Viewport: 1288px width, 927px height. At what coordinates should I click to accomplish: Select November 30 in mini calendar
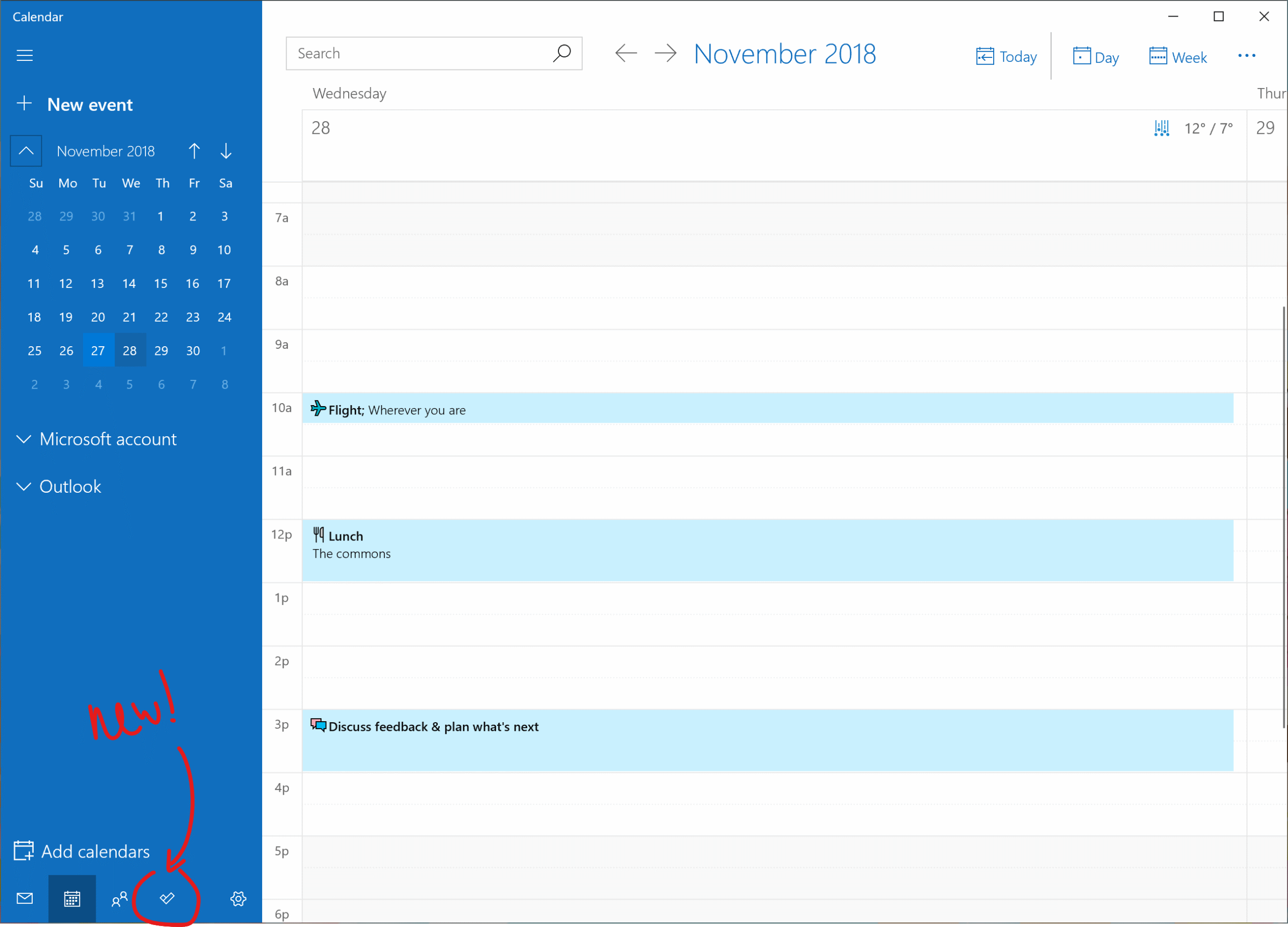tap(193, 350)
